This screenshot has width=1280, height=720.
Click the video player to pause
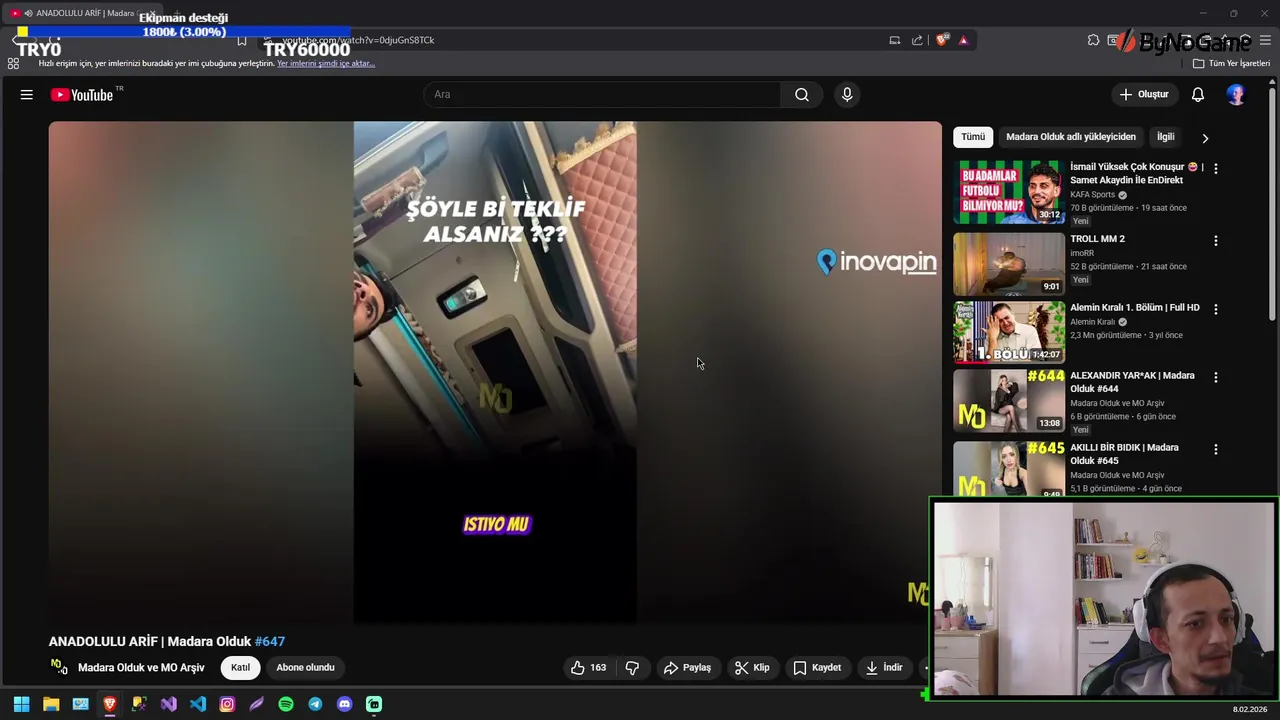[495, 372]
